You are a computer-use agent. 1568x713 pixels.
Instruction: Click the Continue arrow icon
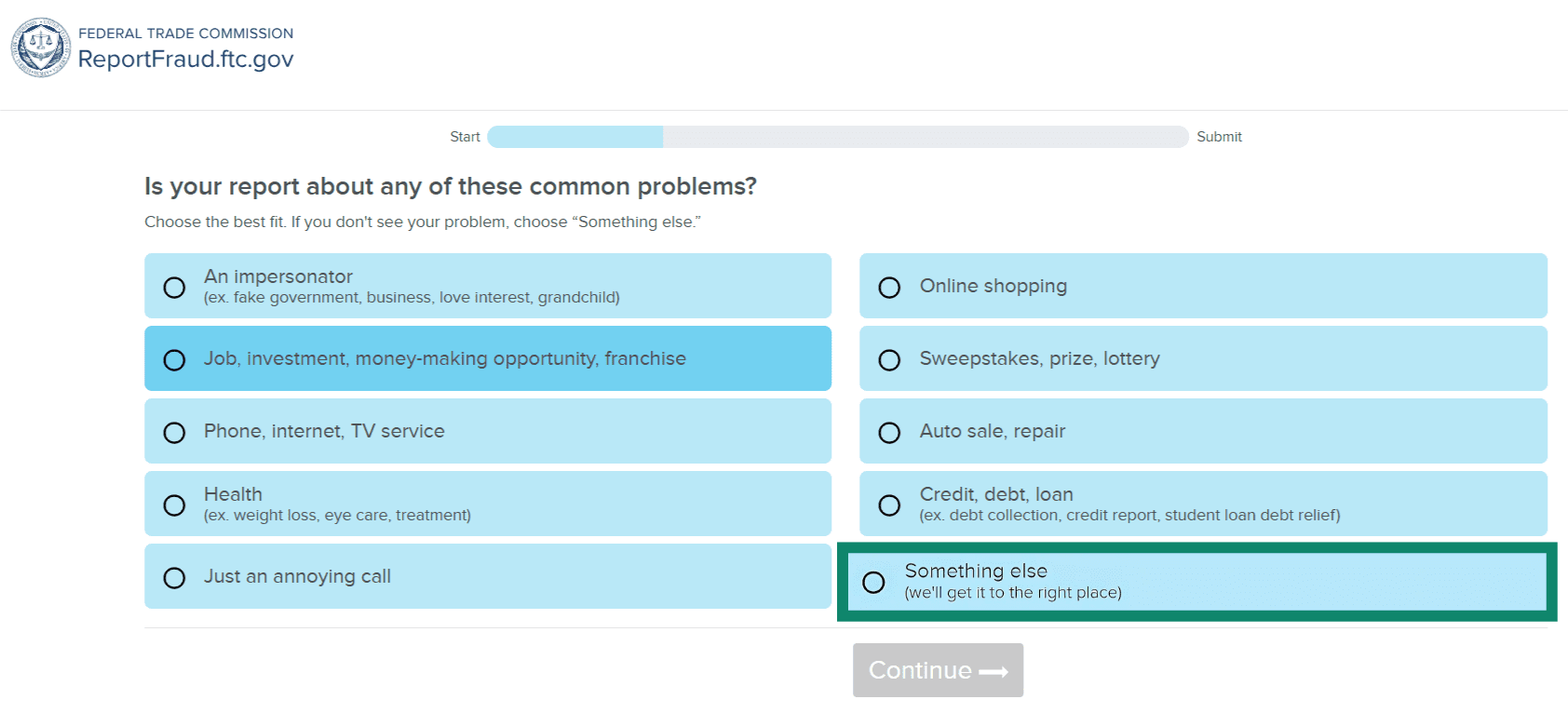click(x=995, y=669)
